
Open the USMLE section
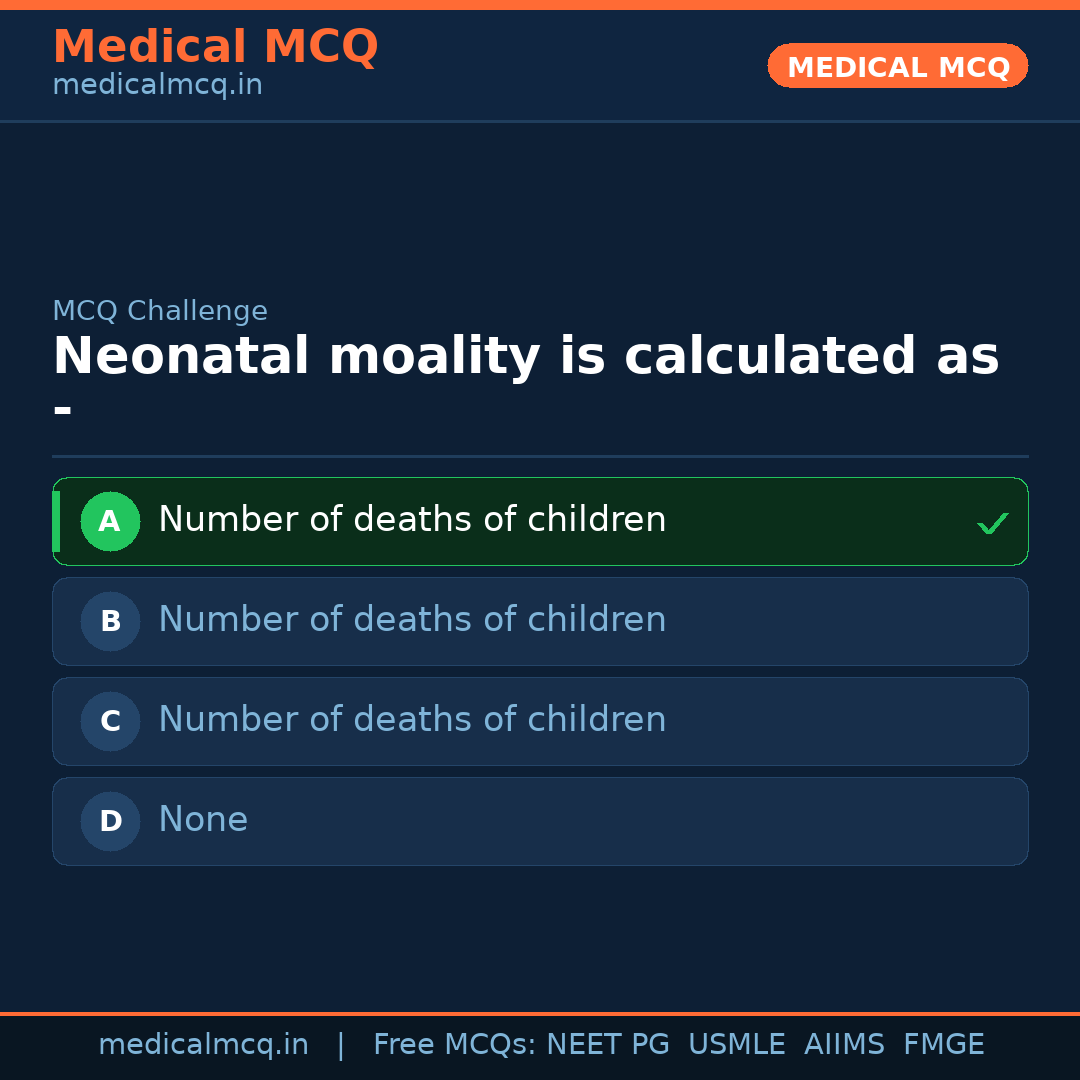(737, 1044)
